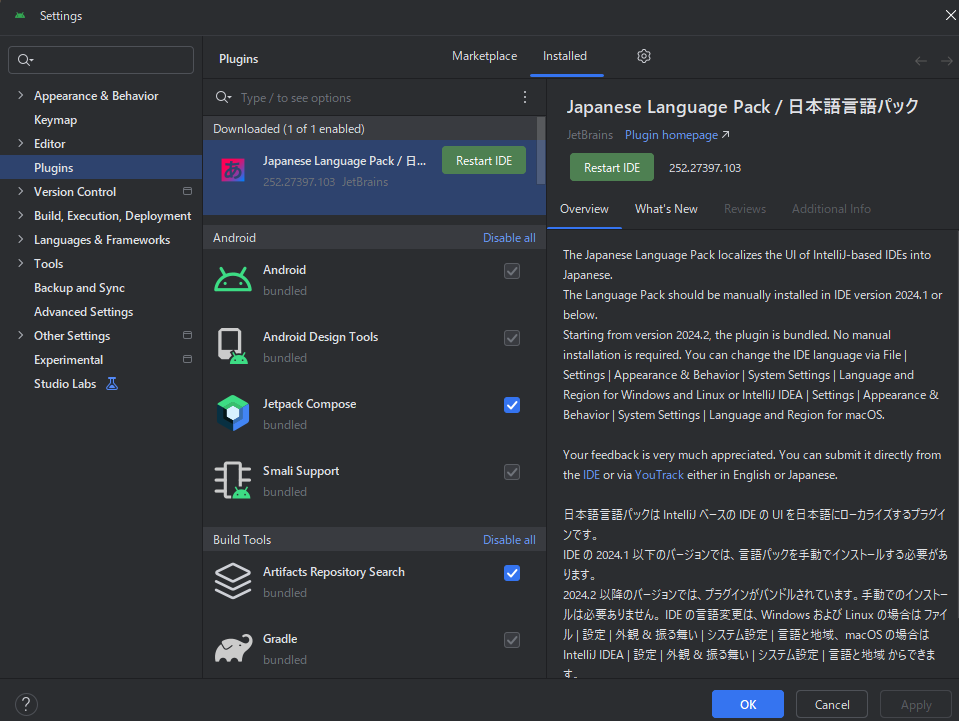Image resolution: width=959 pixels, height=721 pixels.
Task: Open the What's New tab
Action: [666, 209]
